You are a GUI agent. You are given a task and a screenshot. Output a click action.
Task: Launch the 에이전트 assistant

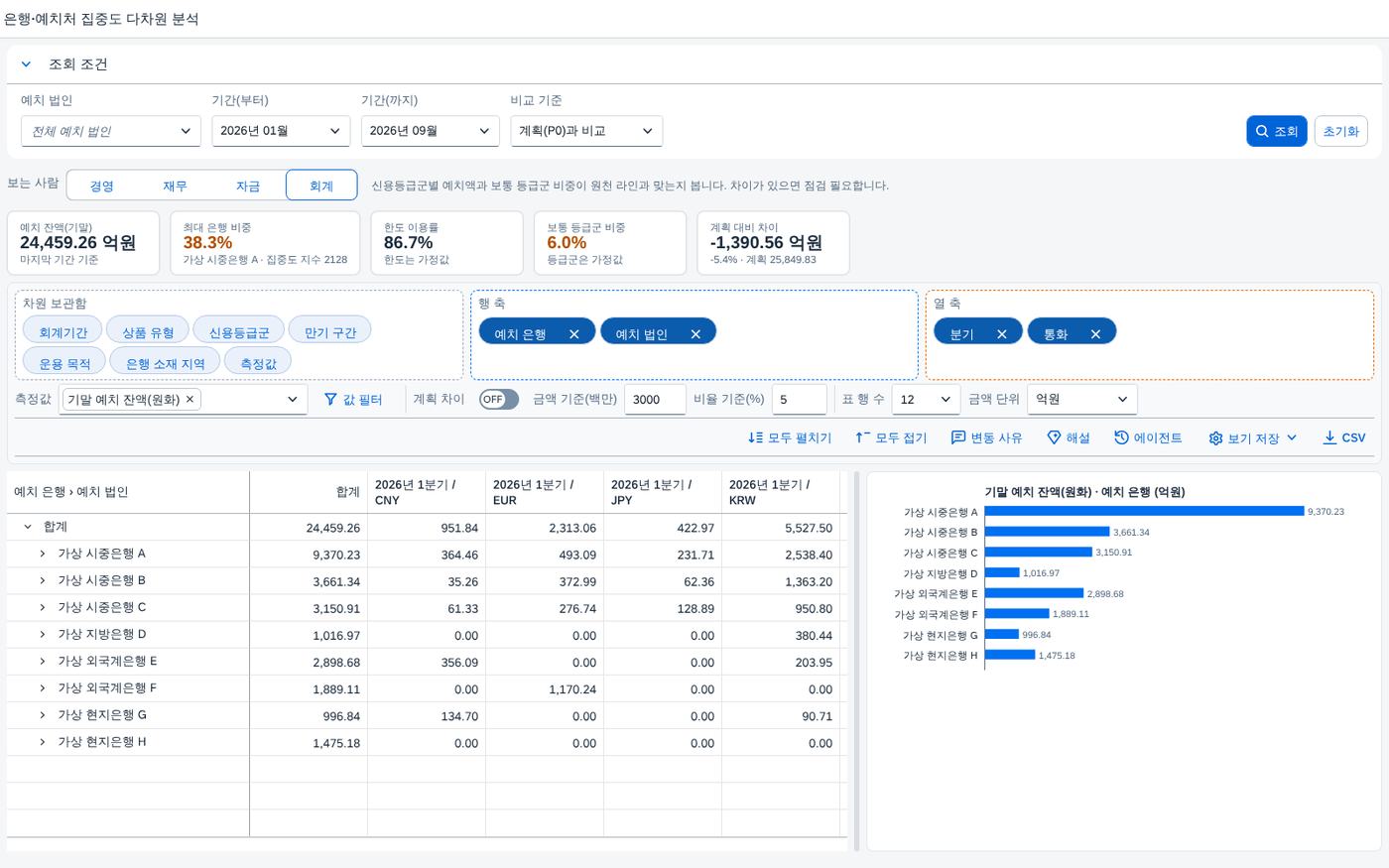[1148, 437]
